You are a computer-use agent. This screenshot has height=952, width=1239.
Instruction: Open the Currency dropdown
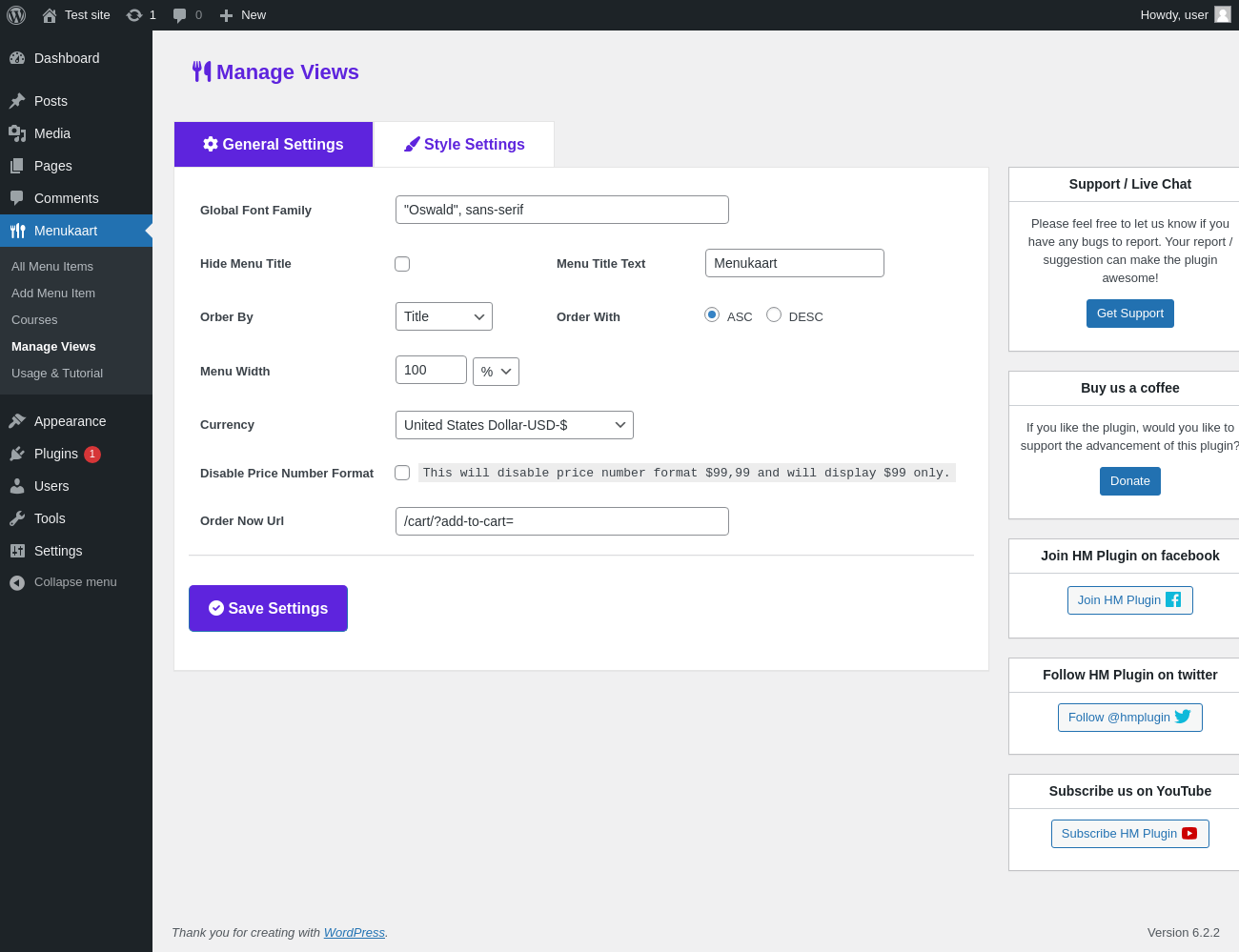coord(515,425)
